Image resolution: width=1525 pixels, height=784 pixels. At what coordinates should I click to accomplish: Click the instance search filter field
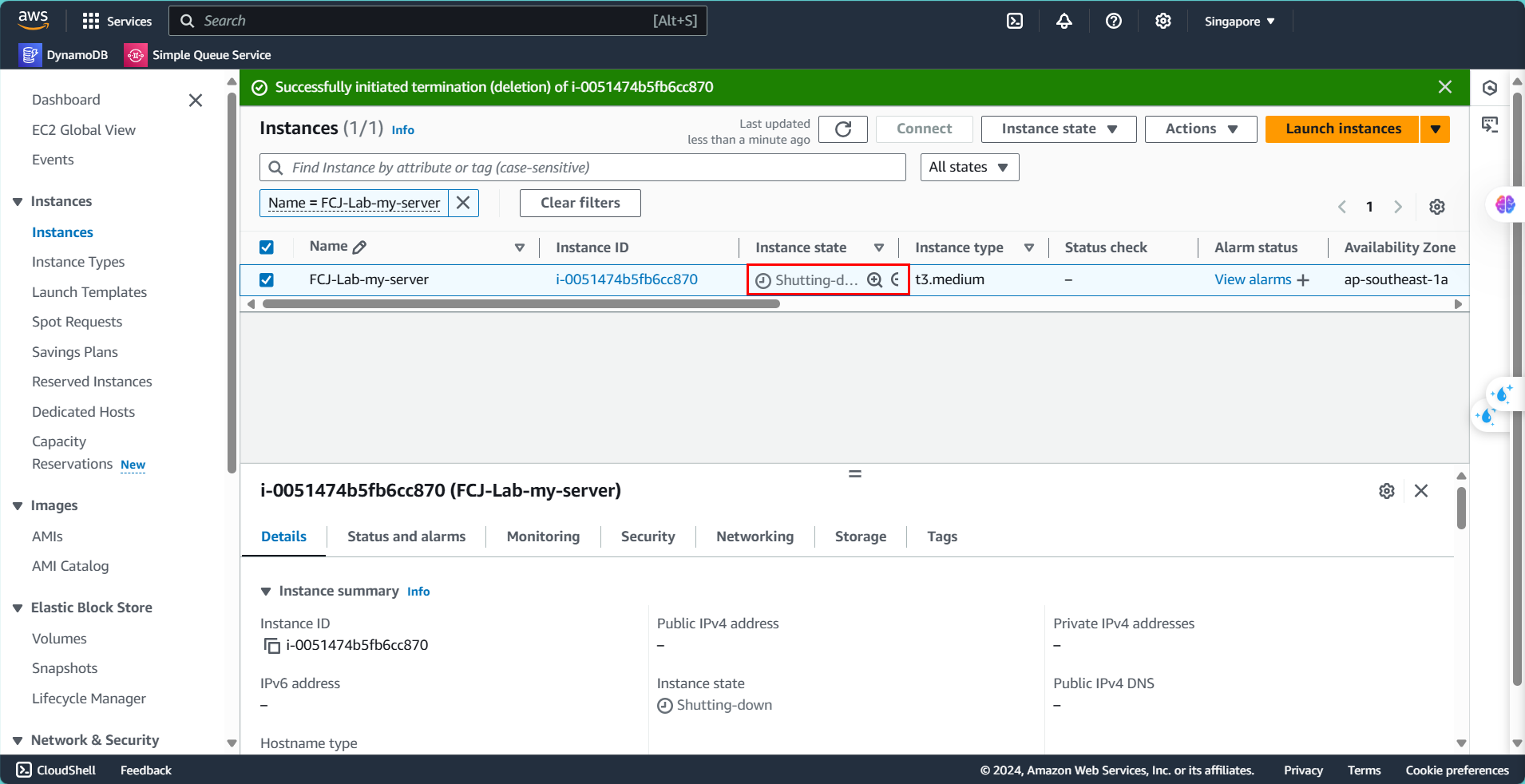(x=583, y=168)
